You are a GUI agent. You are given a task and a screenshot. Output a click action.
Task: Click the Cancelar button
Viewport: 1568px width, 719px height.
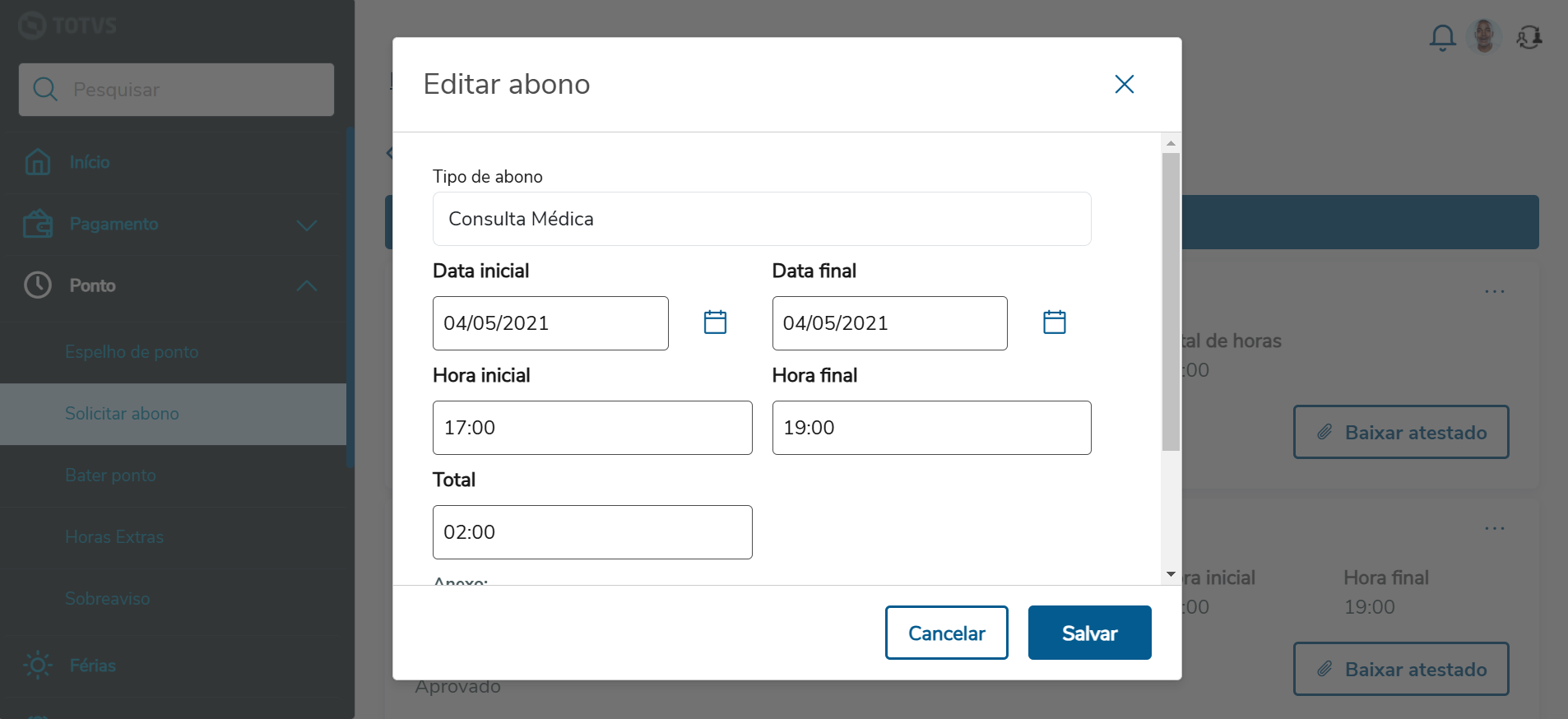(946, 633)
